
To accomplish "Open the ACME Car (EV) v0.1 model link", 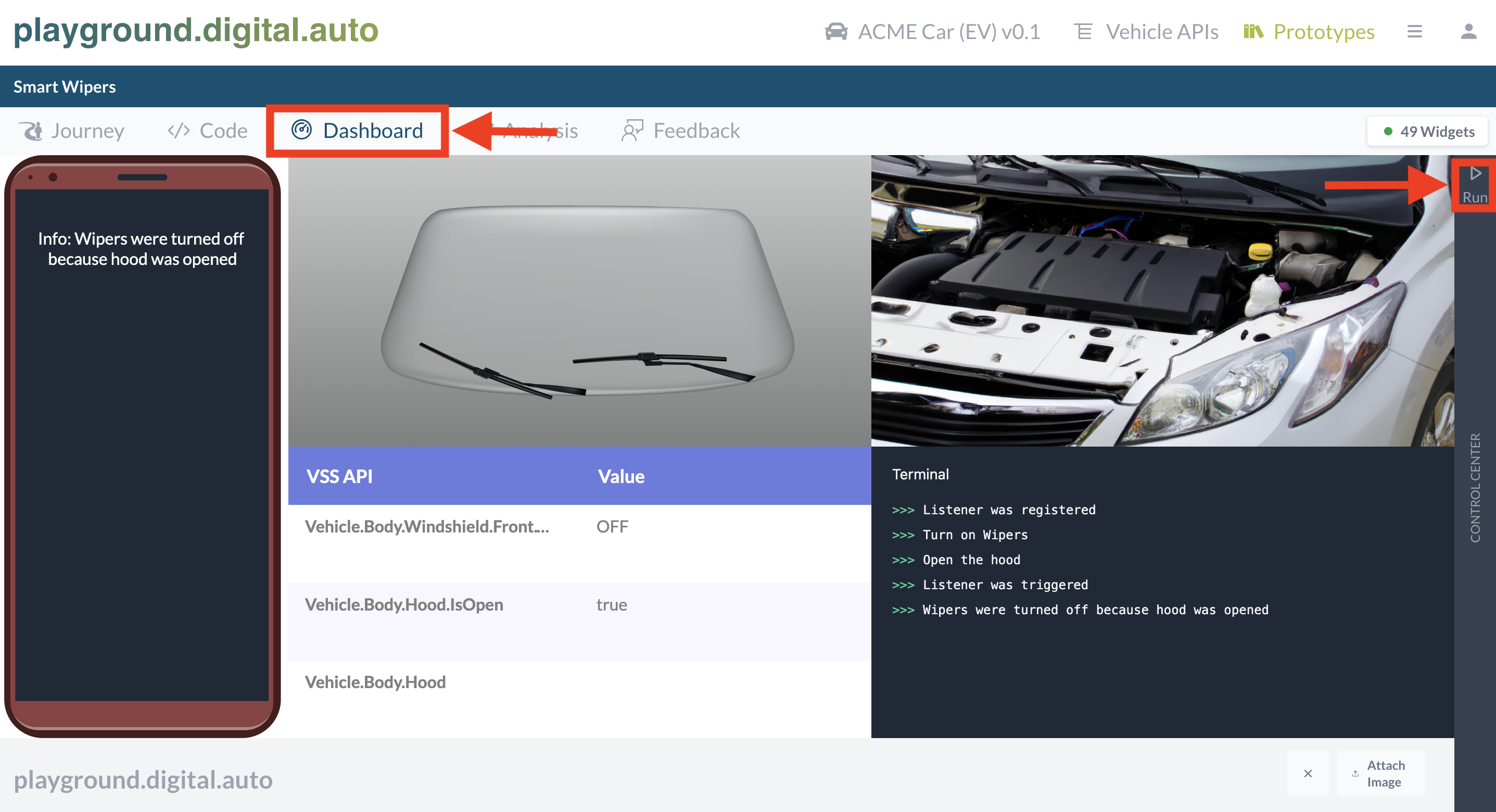I will (x=949, y=31).
